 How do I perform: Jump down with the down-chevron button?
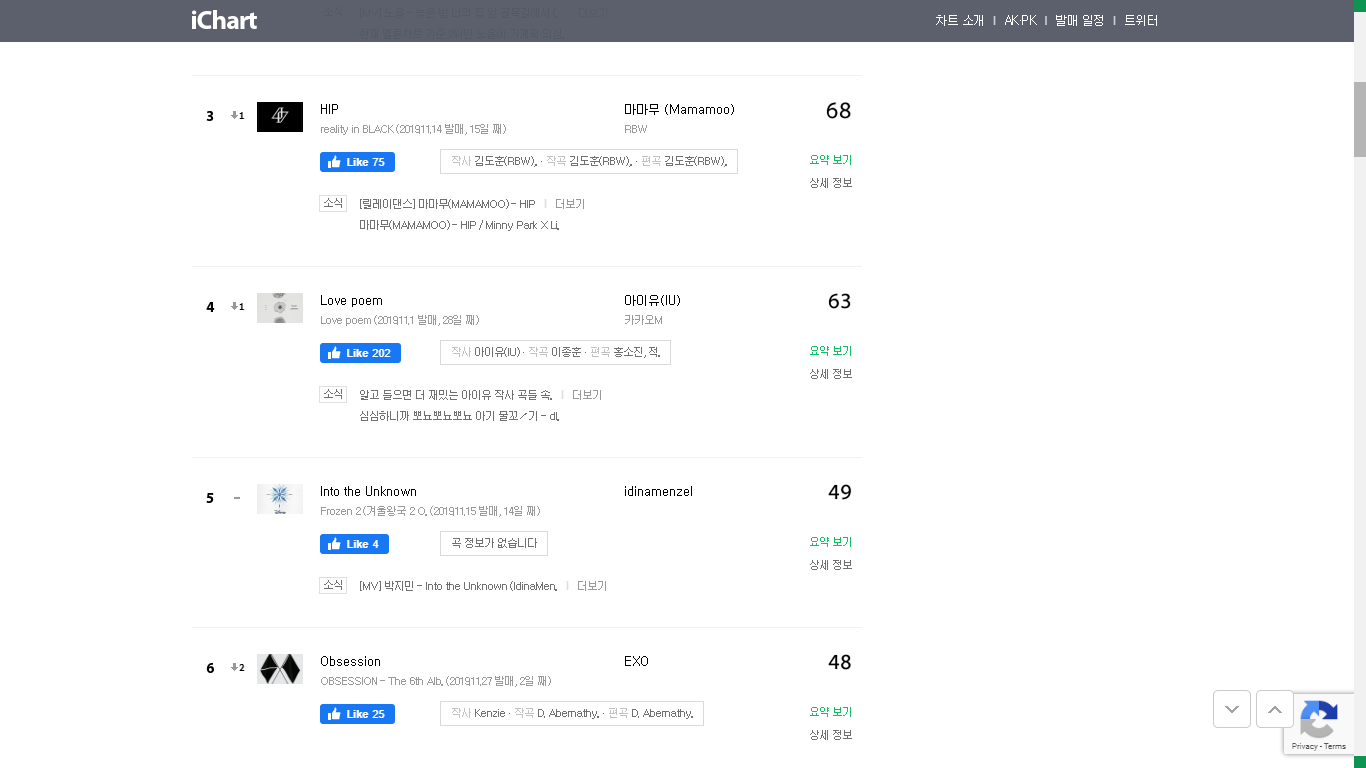click(1232, 709)
